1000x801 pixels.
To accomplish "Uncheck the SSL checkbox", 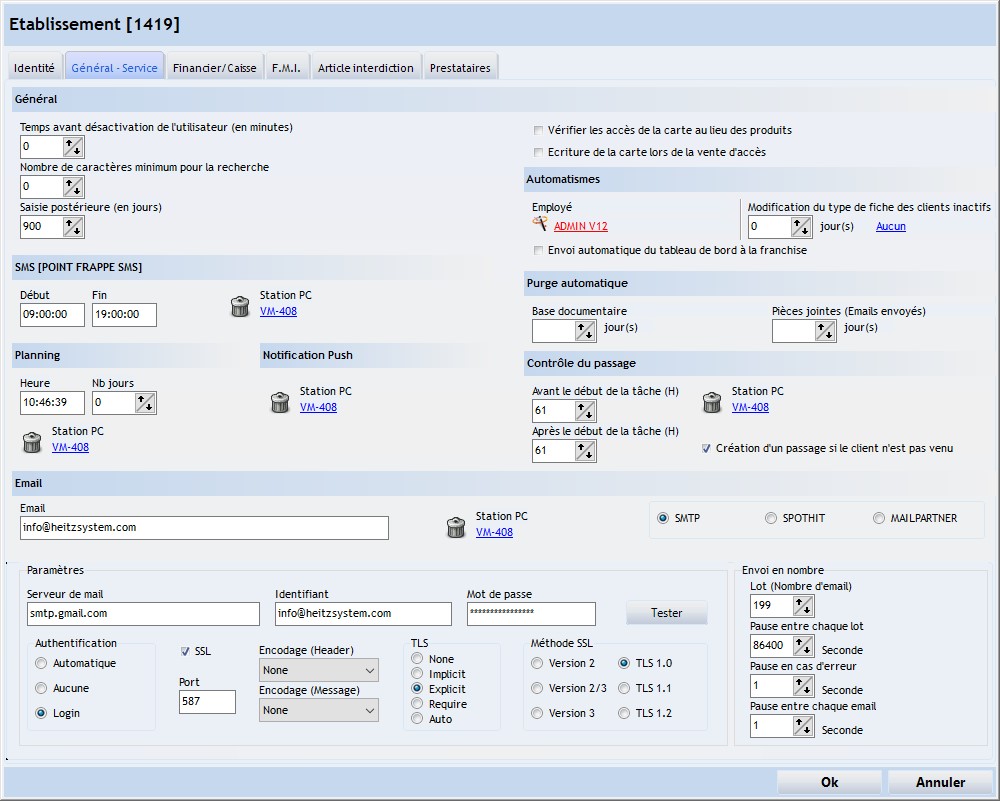I will pyautogui.click(x=184, y=651).
